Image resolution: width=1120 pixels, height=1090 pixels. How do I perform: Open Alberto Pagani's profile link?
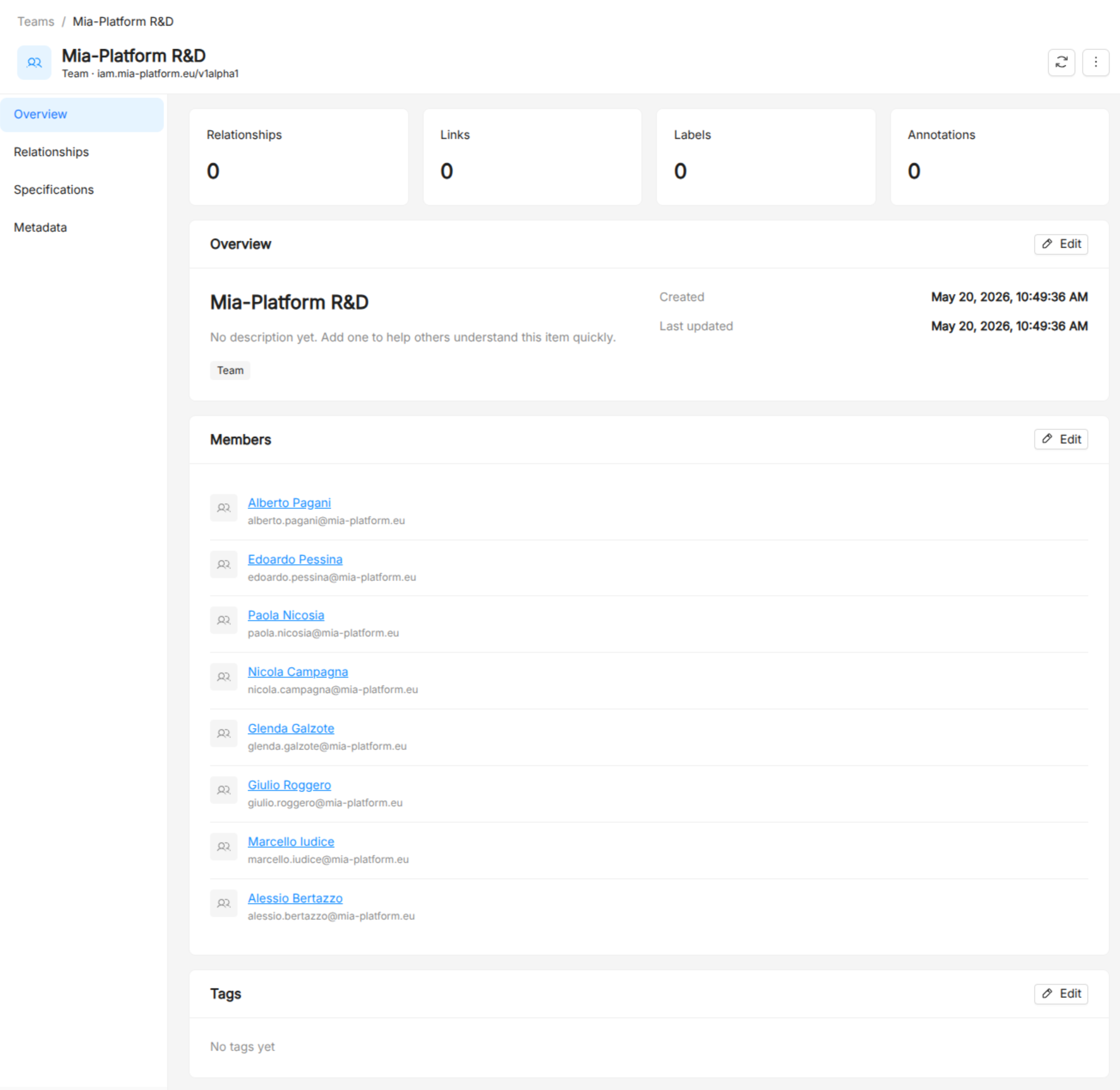289,503
